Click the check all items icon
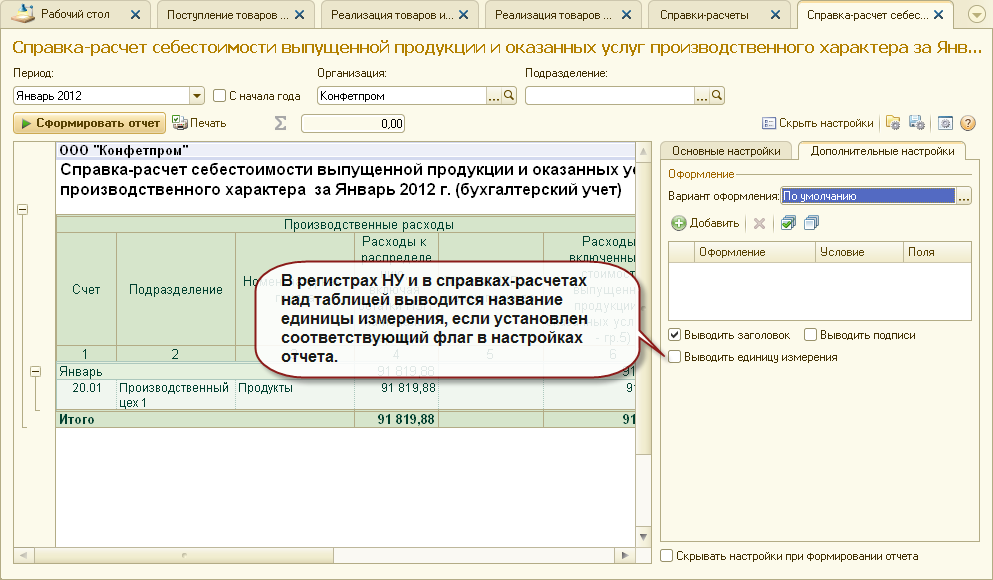Viewport: 993px width, 580px height. tap(788, 223)
